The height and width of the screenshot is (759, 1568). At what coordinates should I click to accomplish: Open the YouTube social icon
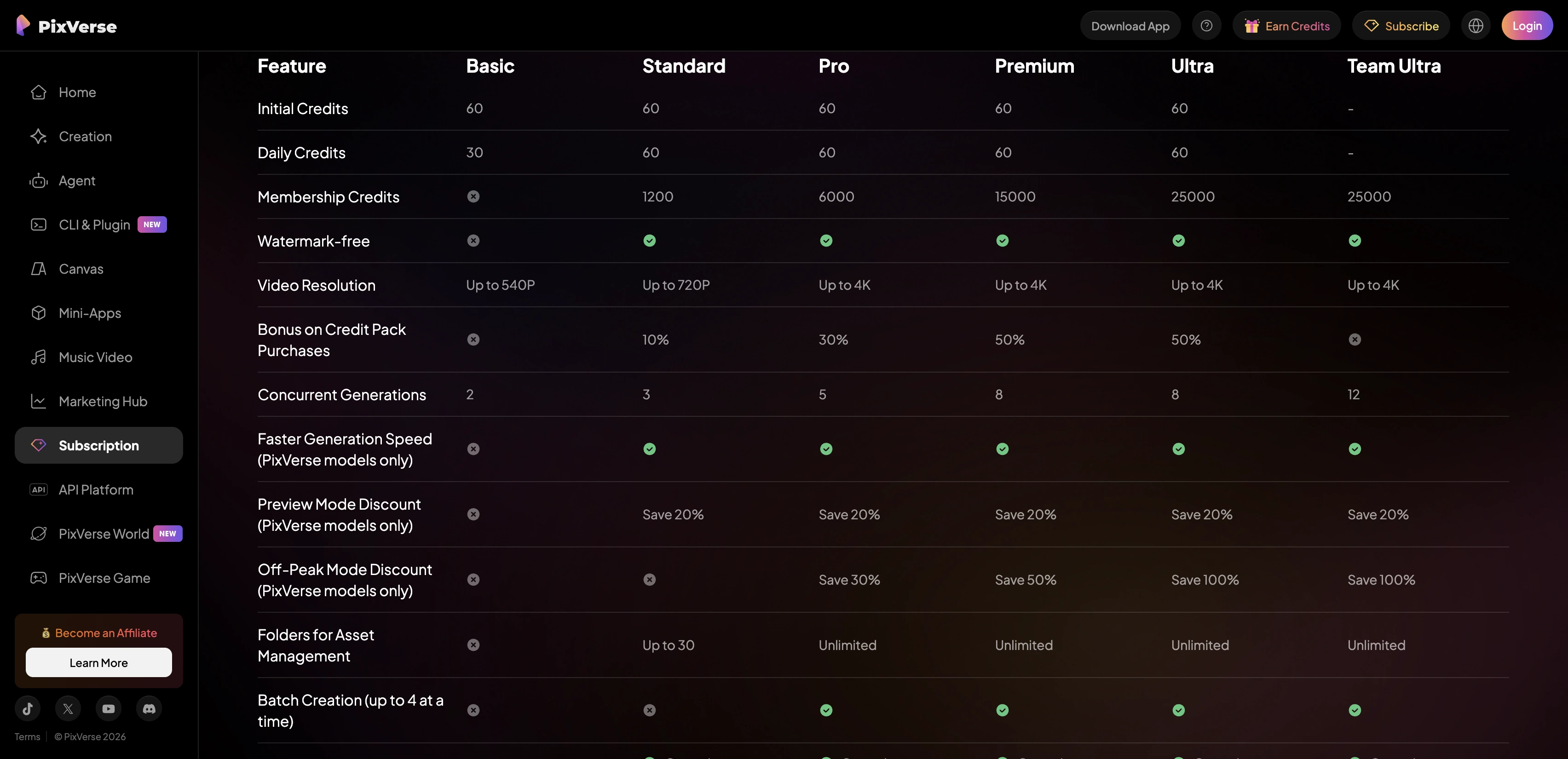tap(108, 708)
